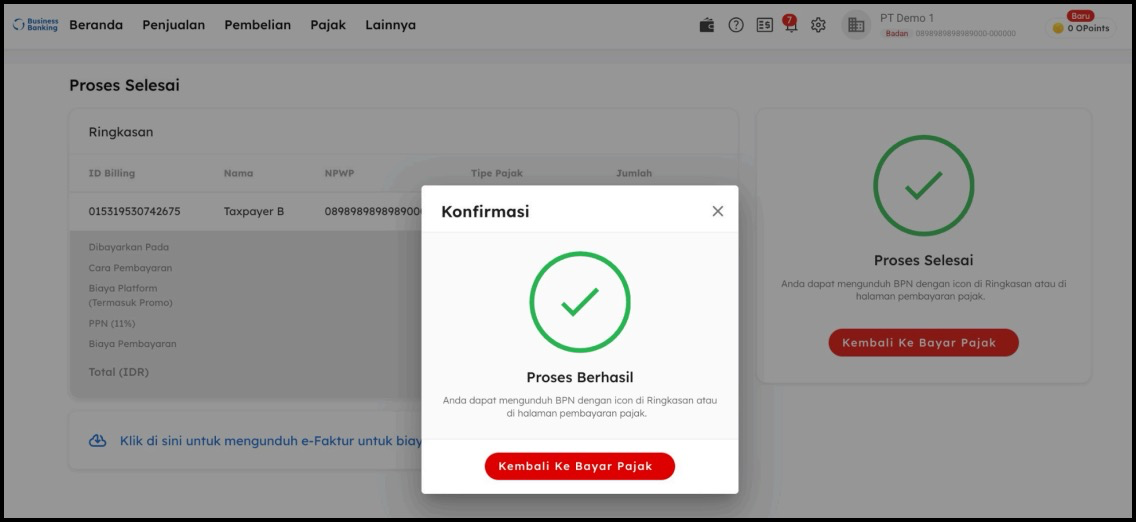
Task: Go to Business Banking logo home
Action: click(x=36, y=25)
